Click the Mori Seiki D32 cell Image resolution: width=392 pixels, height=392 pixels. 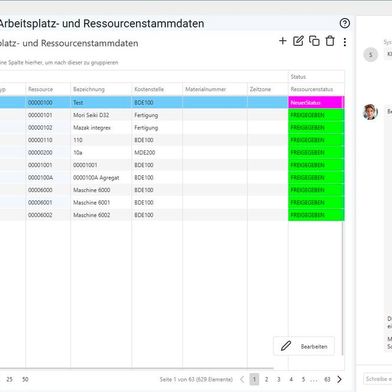pos(101,115)
